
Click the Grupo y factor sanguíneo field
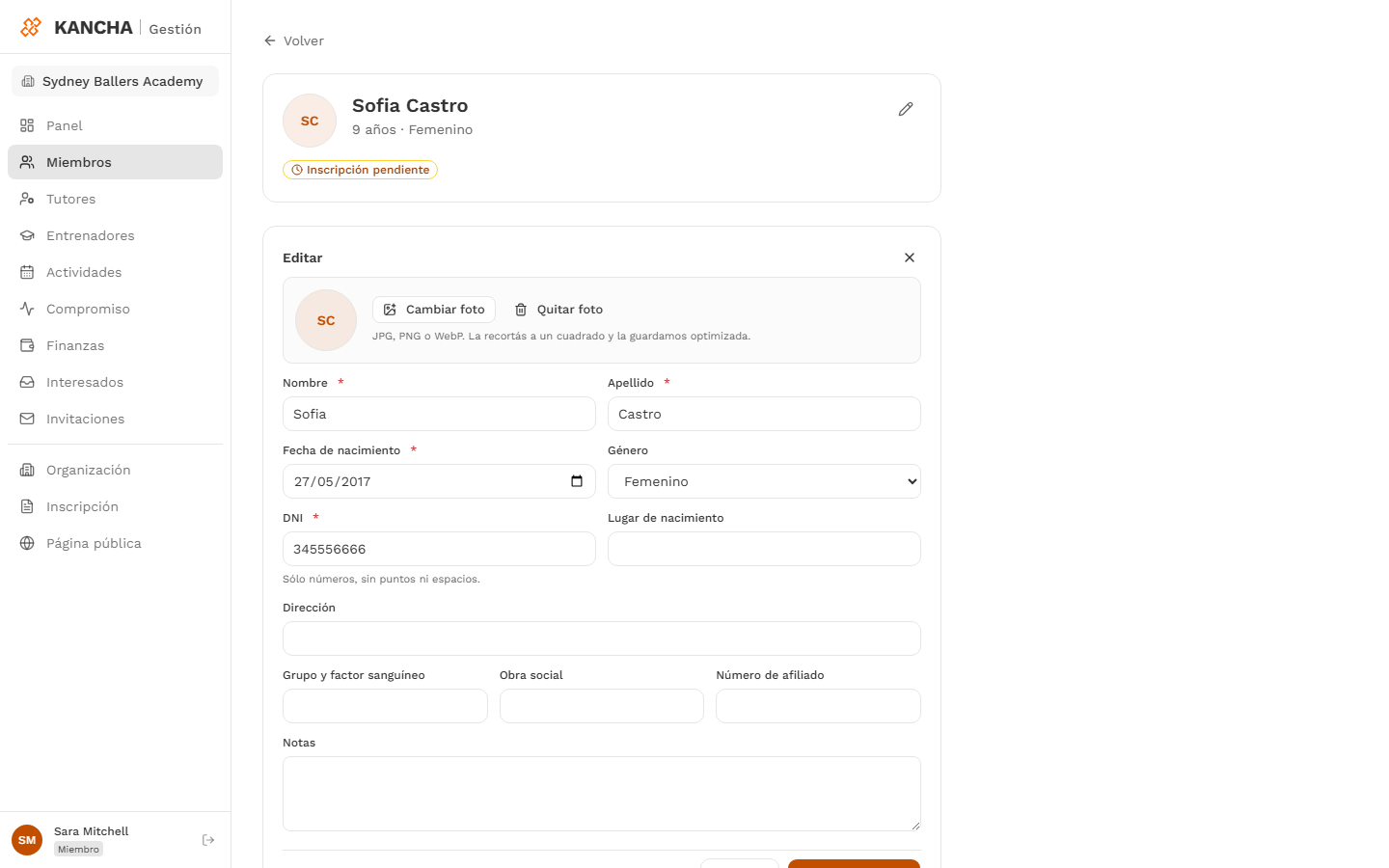[385, 706]
